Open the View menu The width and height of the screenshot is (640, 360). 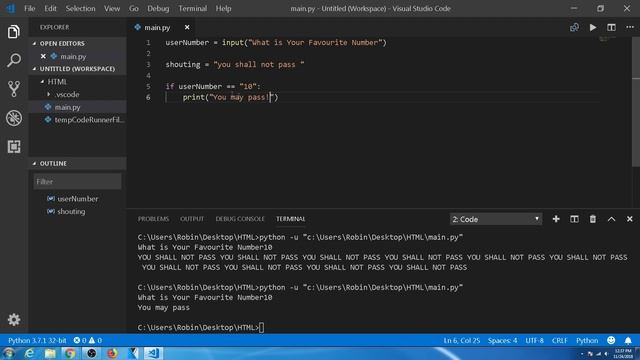[x=112, y=9]
